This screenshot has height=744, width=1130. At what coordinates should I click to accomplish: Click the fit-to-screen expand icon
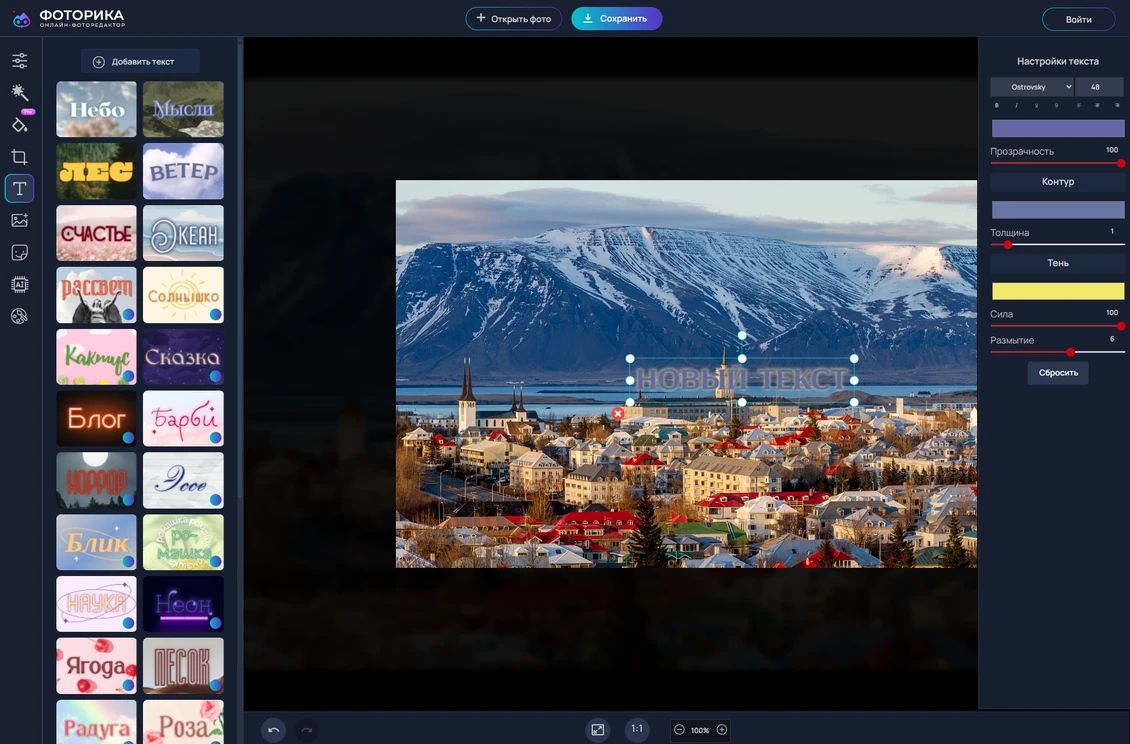pos(598,730)
